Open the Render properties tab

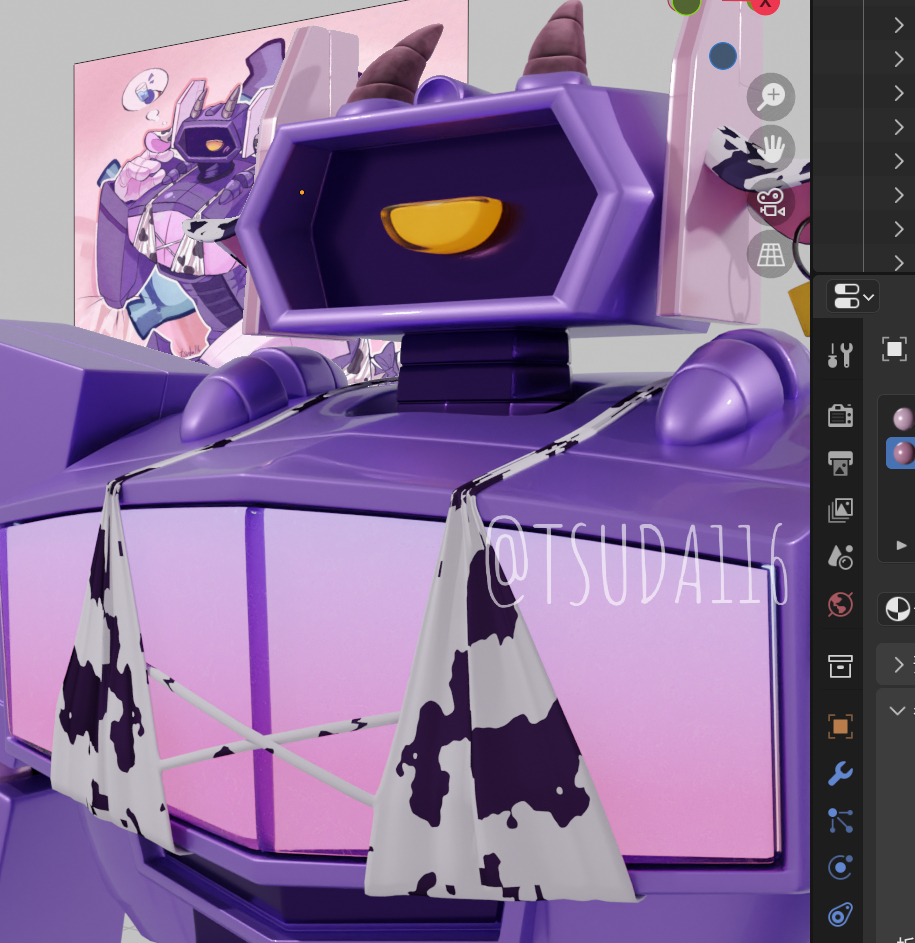tap(840, 415)
